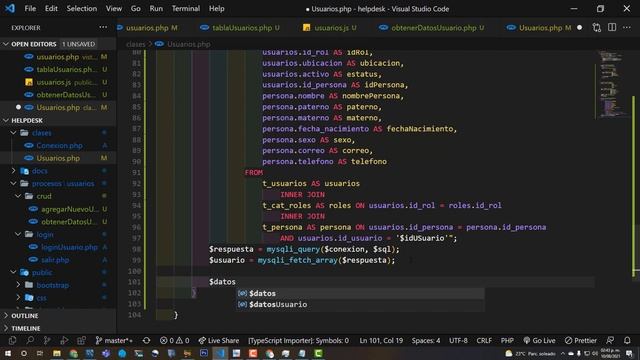
Task: Open the Edit menu
Action: (51, 9)
